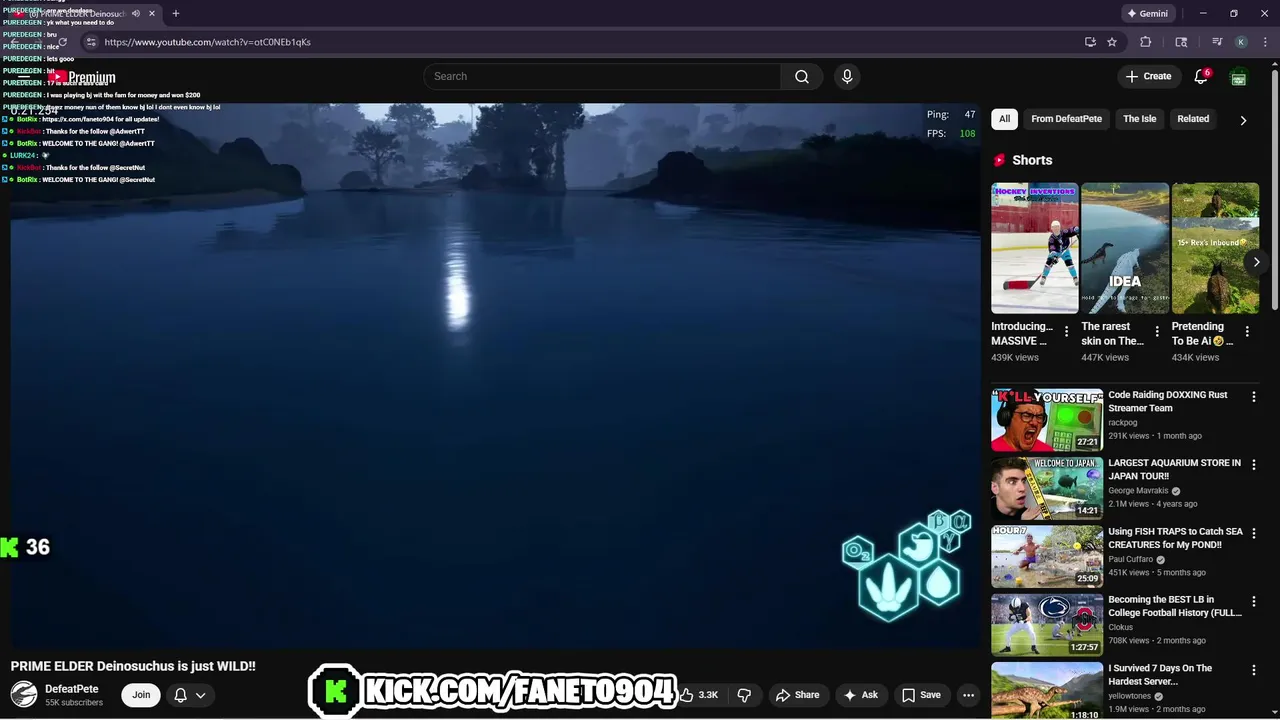Open the Gemini button in Chrome

coord(1147,14)
